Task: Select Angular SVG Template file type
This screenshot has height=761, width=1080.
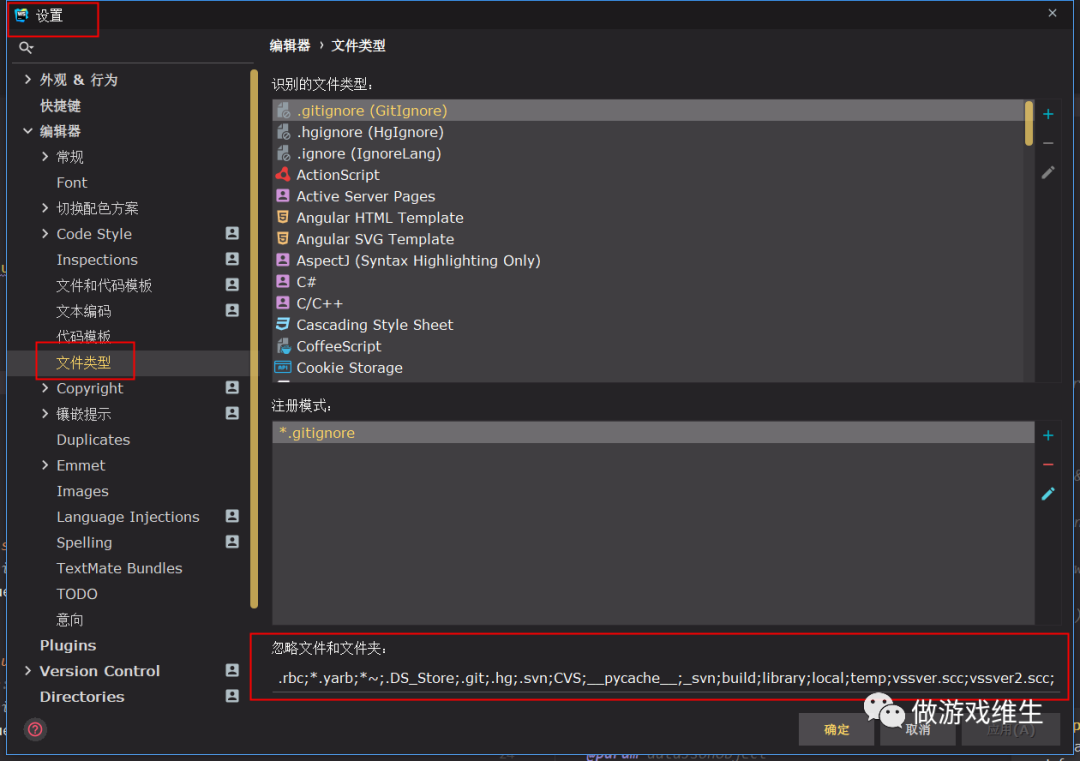Action: click(x=649, y=238)
